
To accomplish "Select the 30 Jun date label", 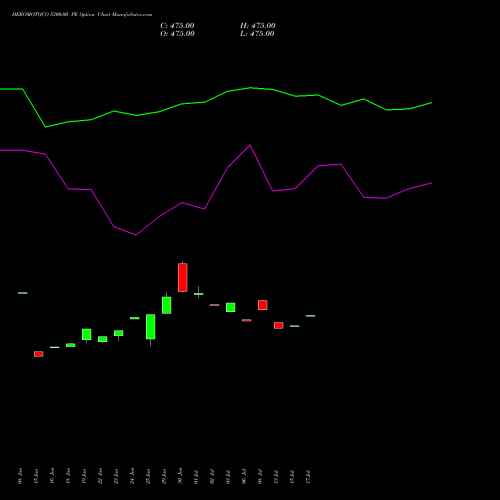I will [x=180, y=476].
